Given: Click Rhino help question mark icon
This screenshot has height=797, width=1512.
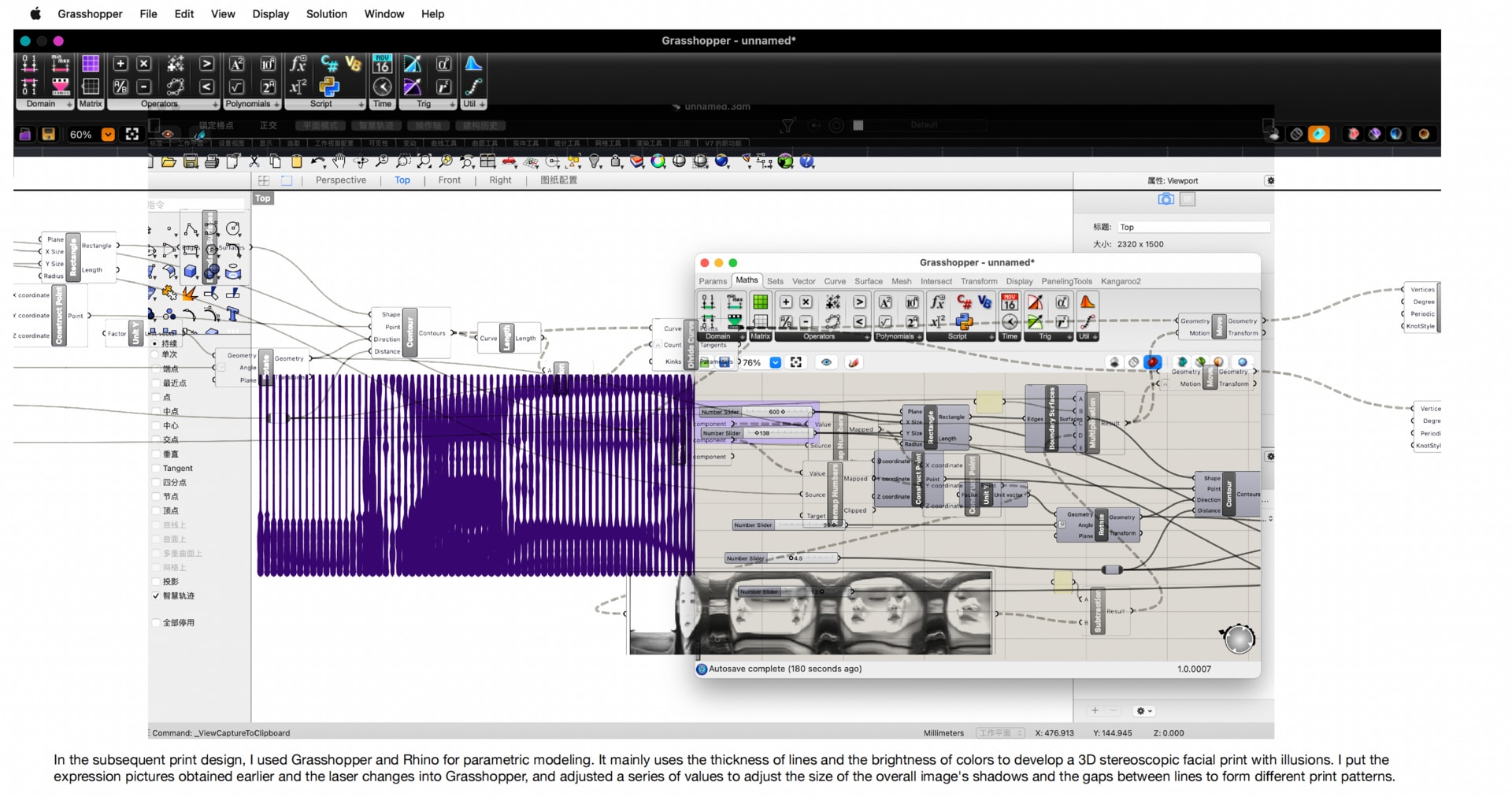Looking at the screenshot, I should tap(807, 161).
